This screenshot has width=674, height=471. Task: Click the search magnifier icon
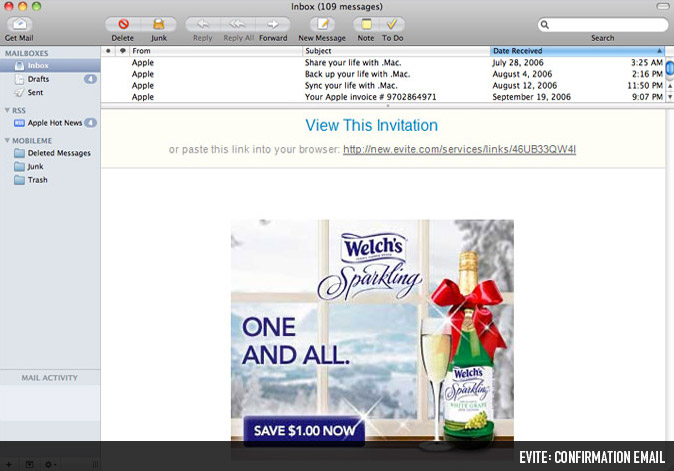tap(545, 24)
